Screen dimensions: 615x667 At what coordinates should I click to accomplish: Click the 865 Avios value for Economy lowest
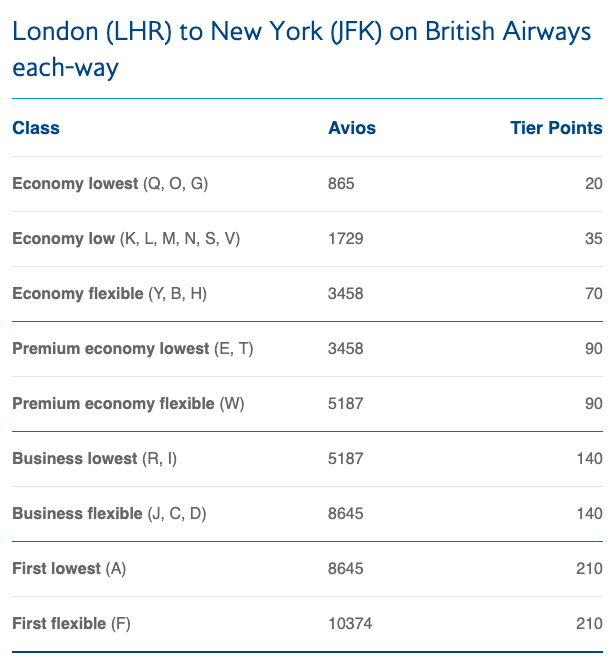[x=341, y=184]
